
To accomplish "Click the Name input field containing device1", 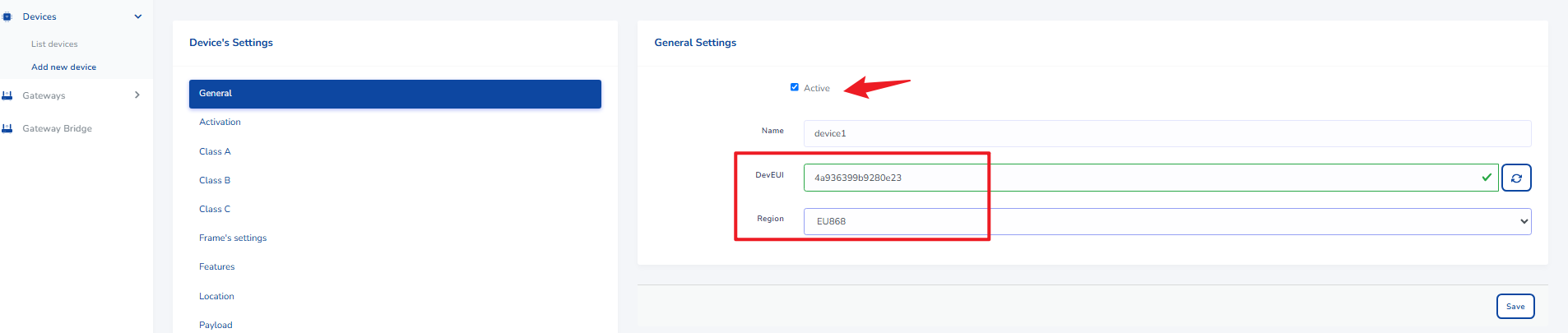I will (1167, 133).
